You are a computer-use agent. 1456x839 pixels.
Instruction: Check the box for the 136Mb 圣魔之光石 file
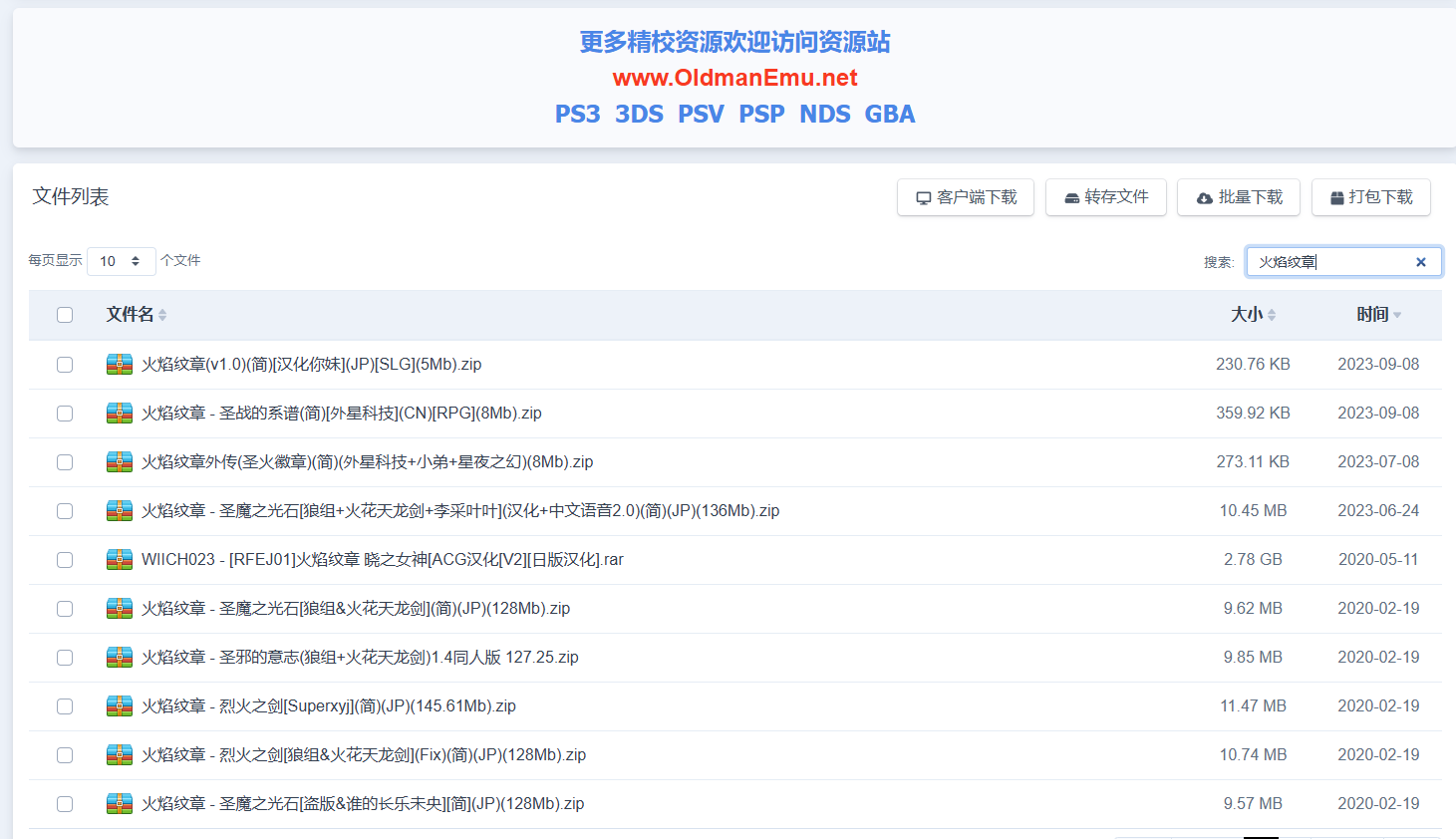point(65,511)
